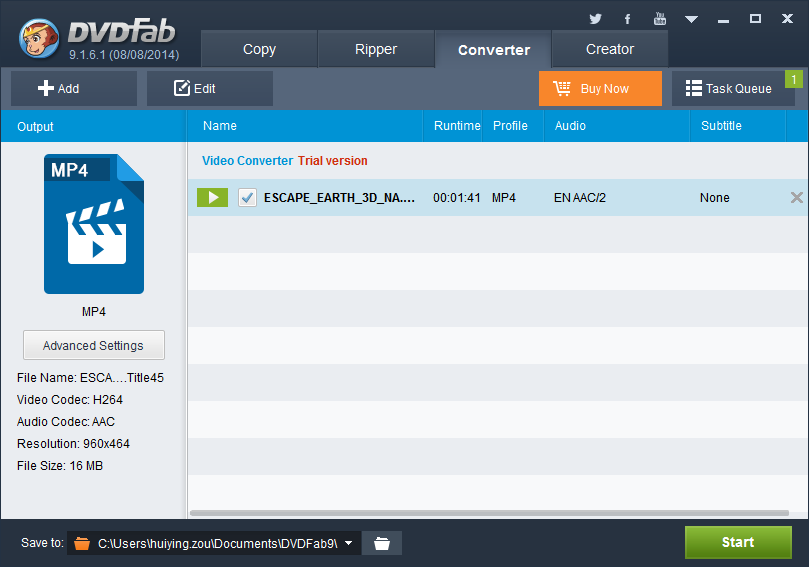
Task: Click the Save to path field
Action: (x=214, y=543)
